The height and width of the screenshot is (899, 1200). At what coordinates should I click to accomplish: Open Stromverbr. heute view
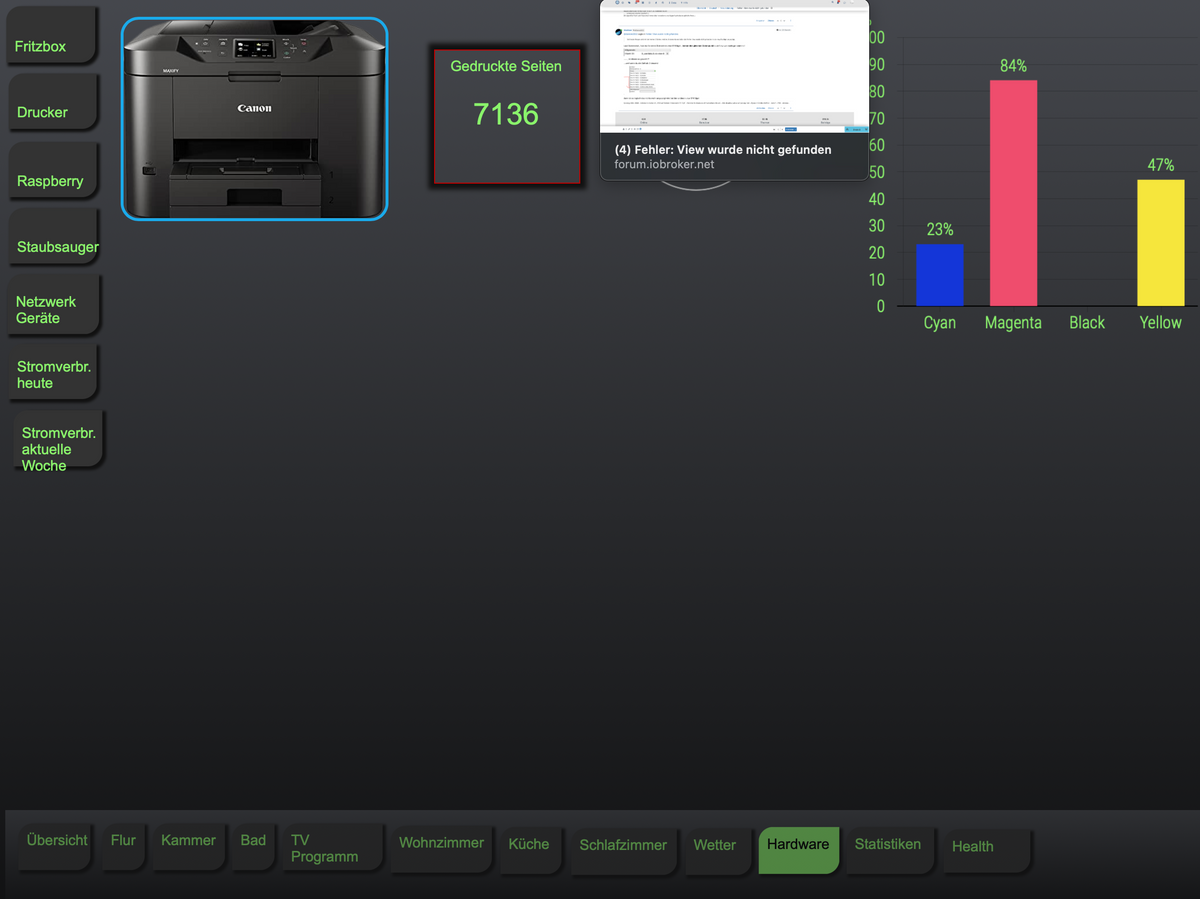pyautogui.click(x=55, y=372)
